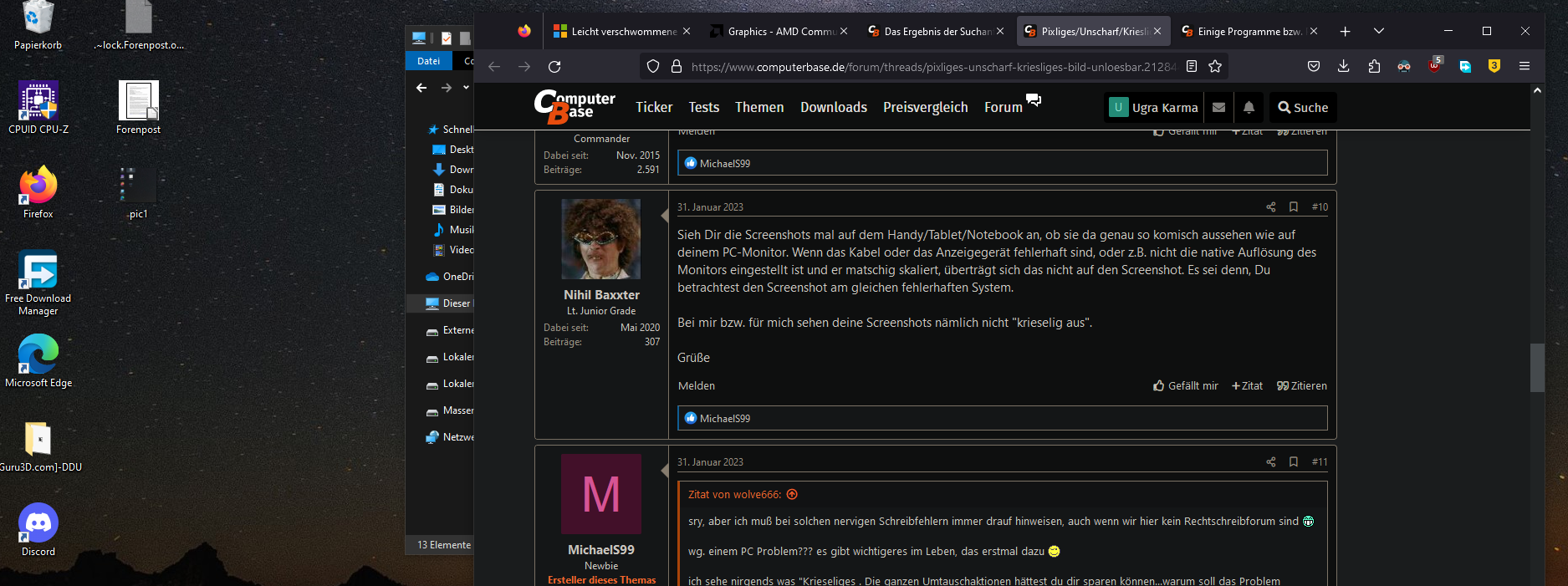Click back arrow in Explorer window

tap(421, 87)
